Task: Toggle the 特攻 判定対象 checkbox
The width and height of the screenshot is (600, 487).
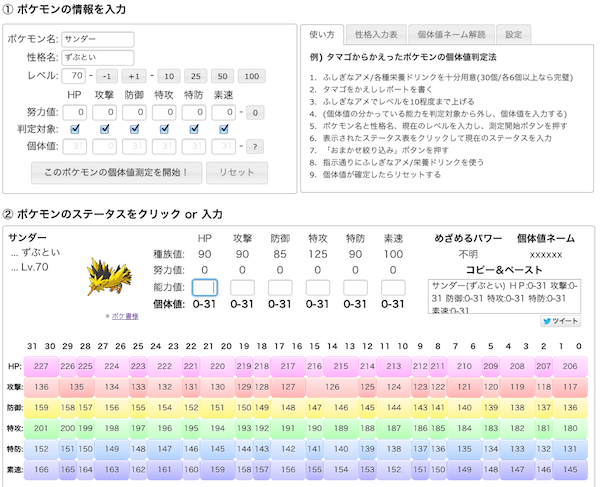Action: tap(164, 129)
